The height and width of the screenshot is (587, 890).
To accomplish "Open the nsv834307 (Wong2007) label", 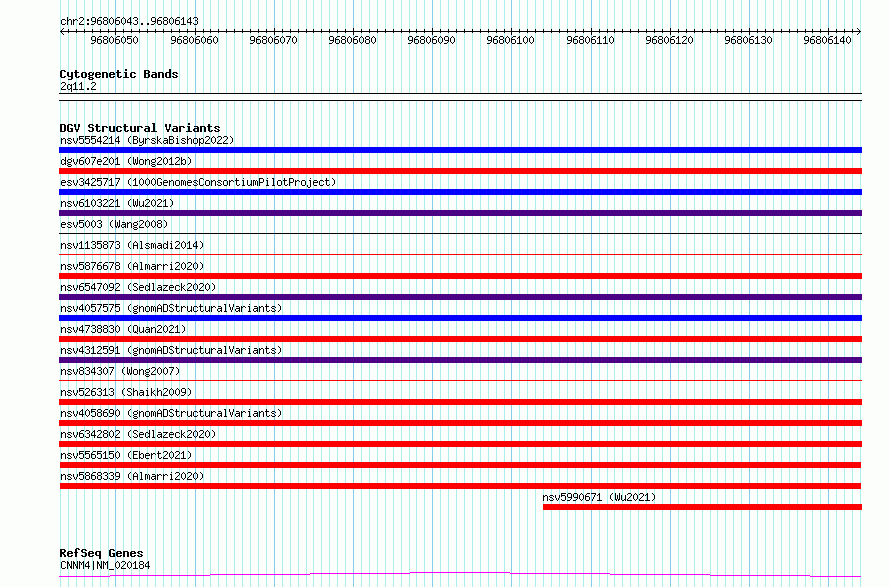I will click(120, 371).
